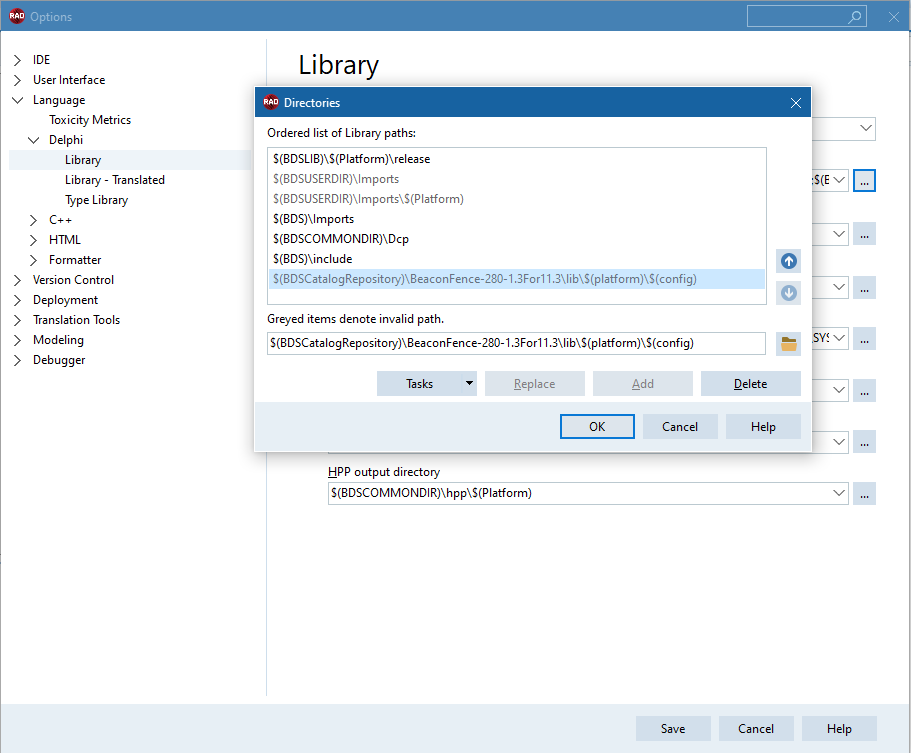Select $(BDS)\Imports path entry
This screenshot has height=753, width=911.
[517, 219]
